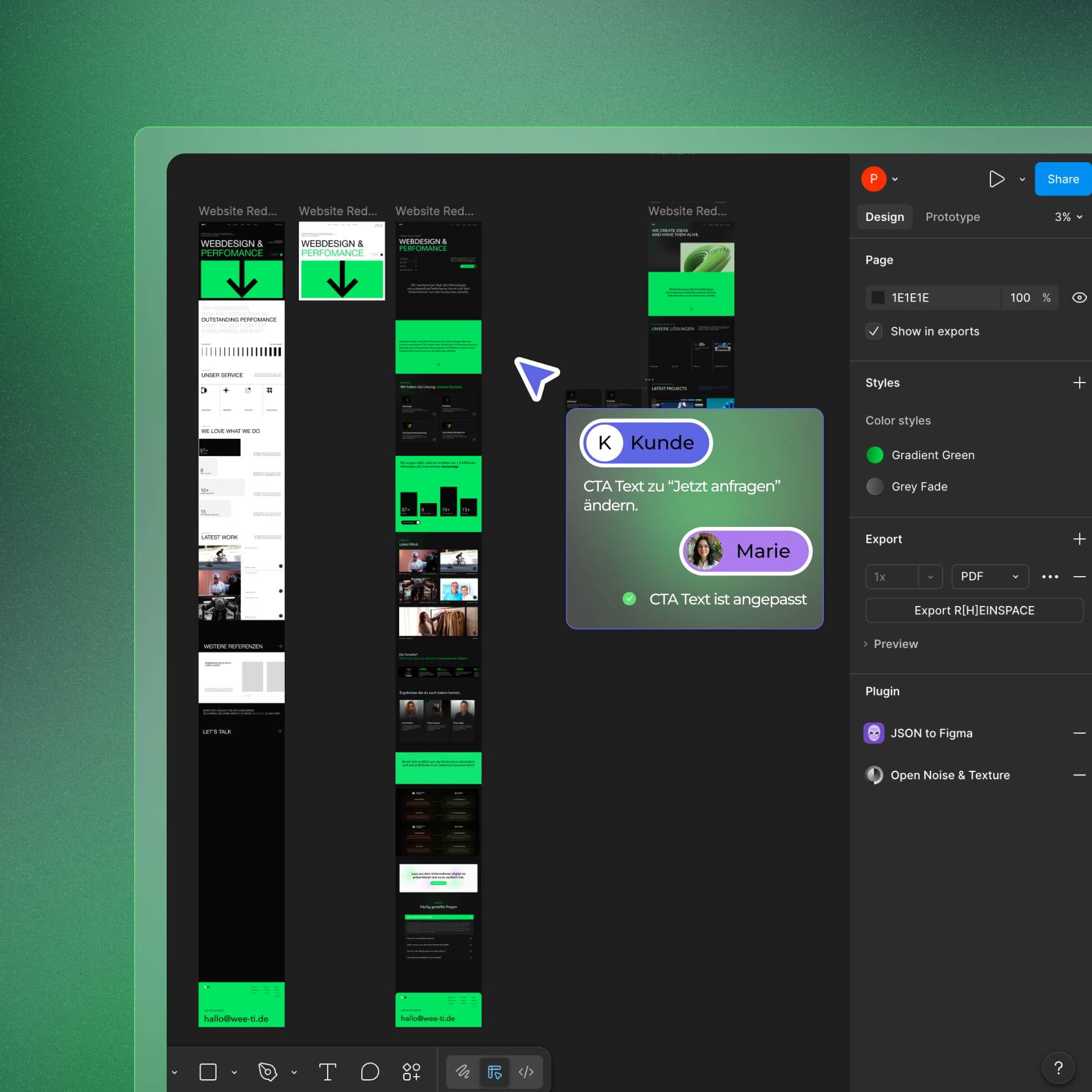The height and width of the screenshot is (1092, 1092).
Task: Select the Comment tool
Action: (x=369, y=1072)
